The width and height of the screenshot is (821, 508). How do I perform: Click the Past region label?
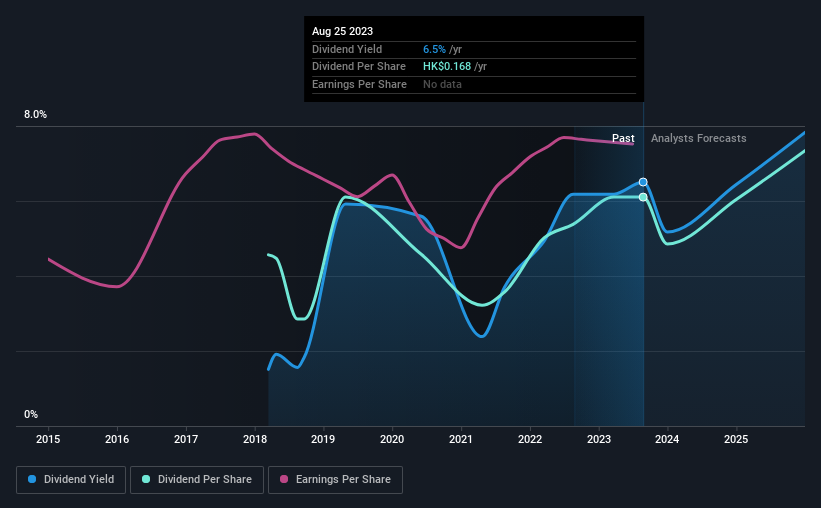pyautogui.click(x=623, y=138)
